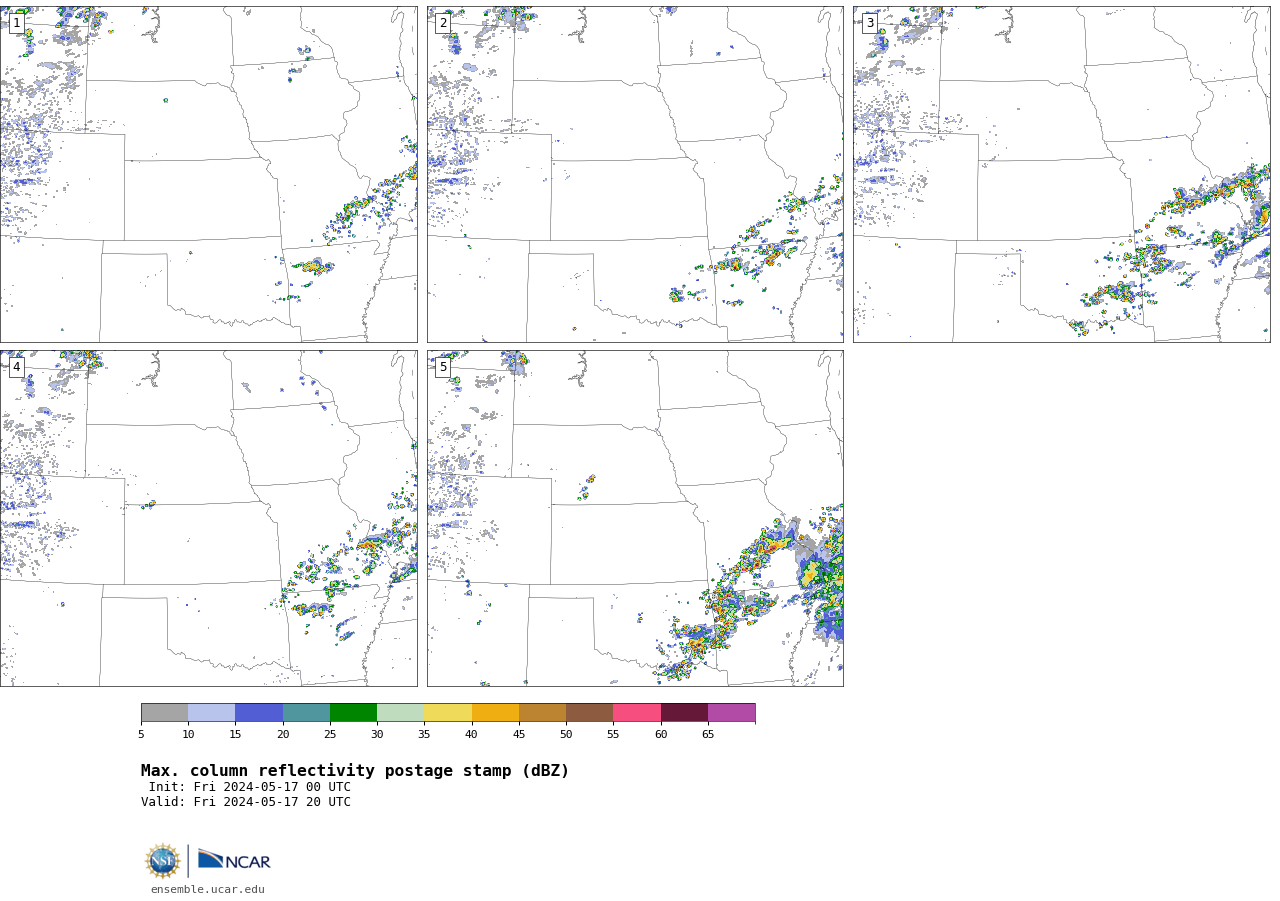Click the pink 55-60 dBZ swatch
The height and width of the screenshot is (901, 1280).
[x=637, y=713]
